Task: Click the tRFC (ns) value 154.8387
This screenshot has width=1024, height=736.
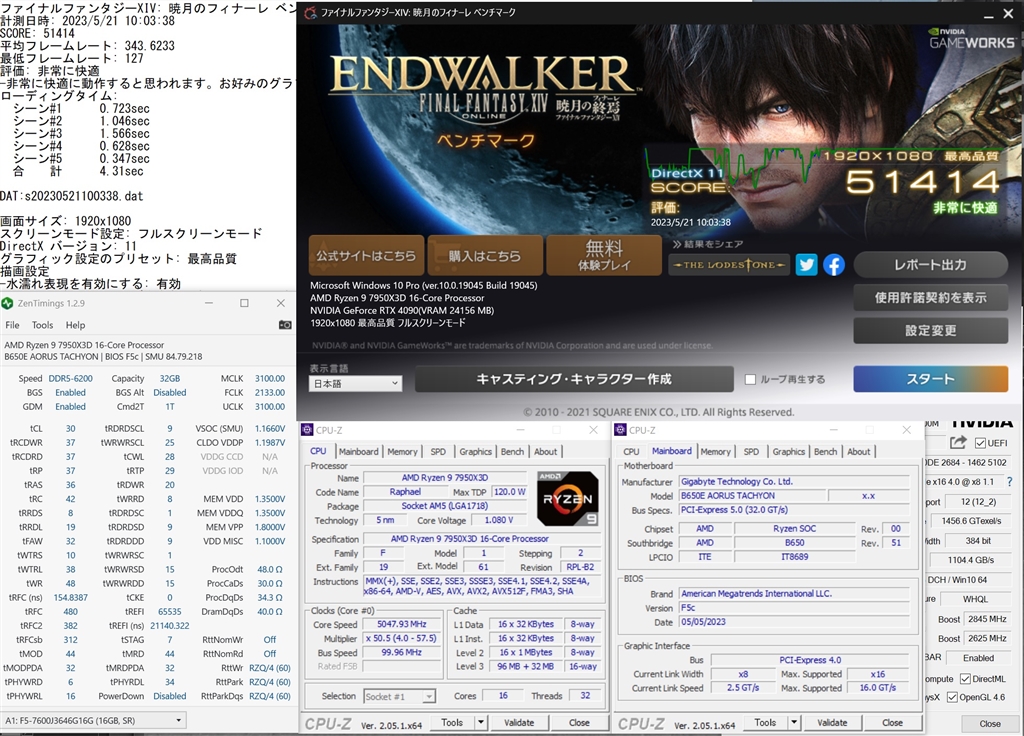Action: 71,597
